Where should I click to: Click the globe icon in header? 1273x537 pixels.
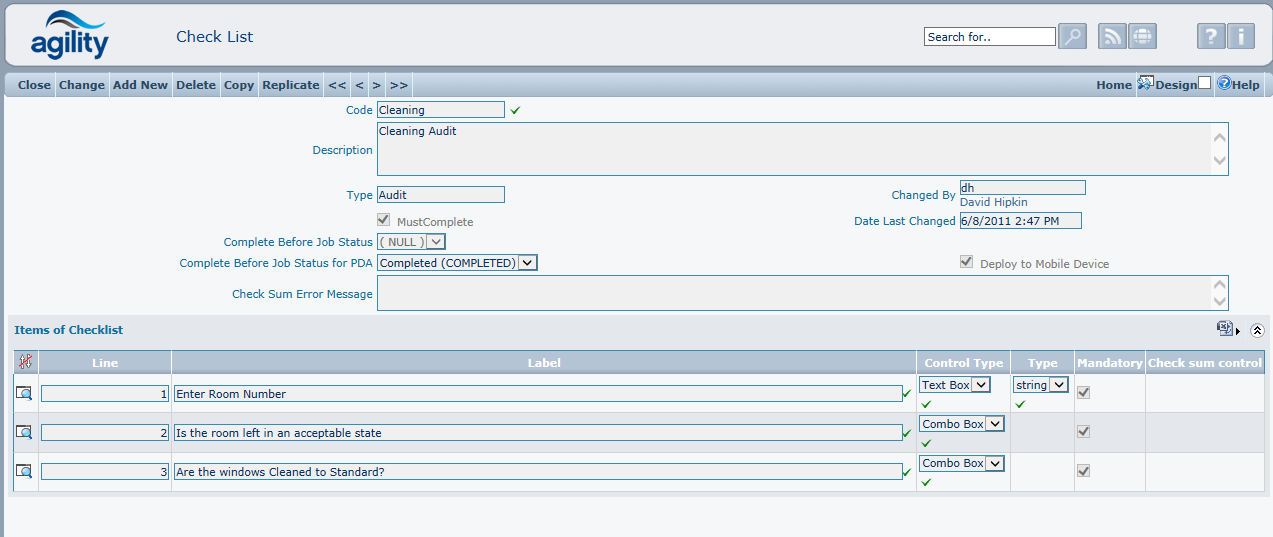[1142, 37]
